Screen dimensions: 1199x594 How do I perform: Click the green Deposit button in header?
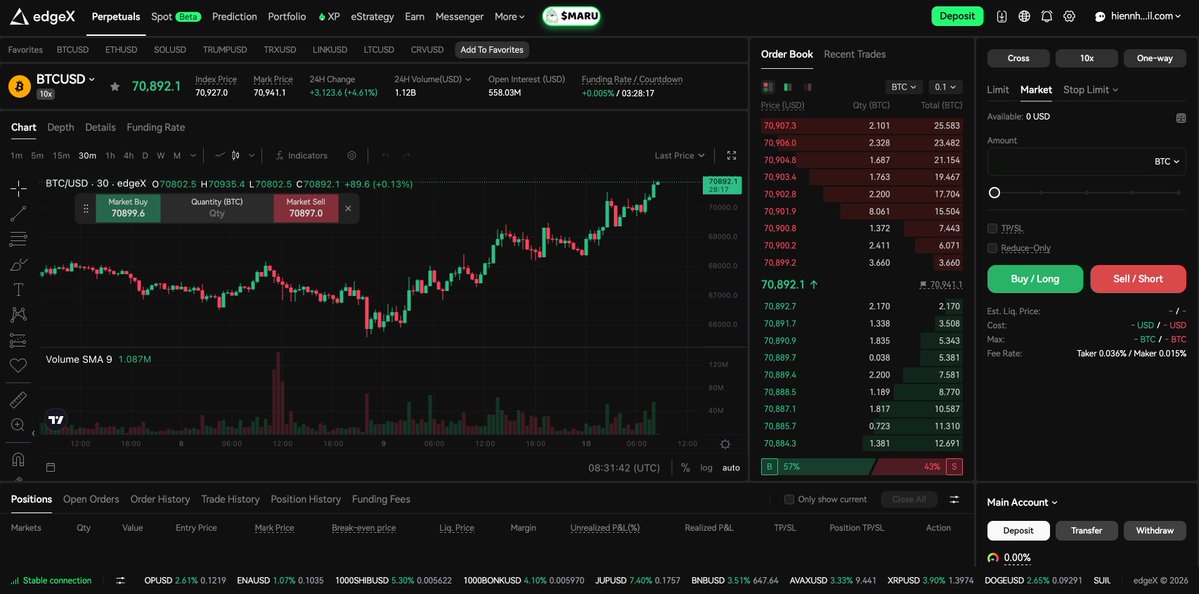coord(957,16)
